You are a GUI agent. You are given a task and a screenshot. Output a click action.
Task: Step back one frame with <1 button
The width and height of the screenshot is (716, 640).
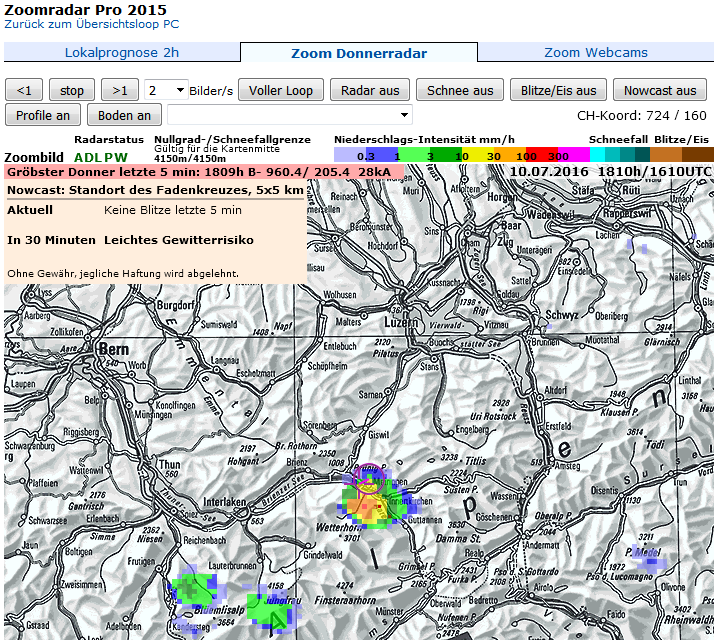click(24, 90)
